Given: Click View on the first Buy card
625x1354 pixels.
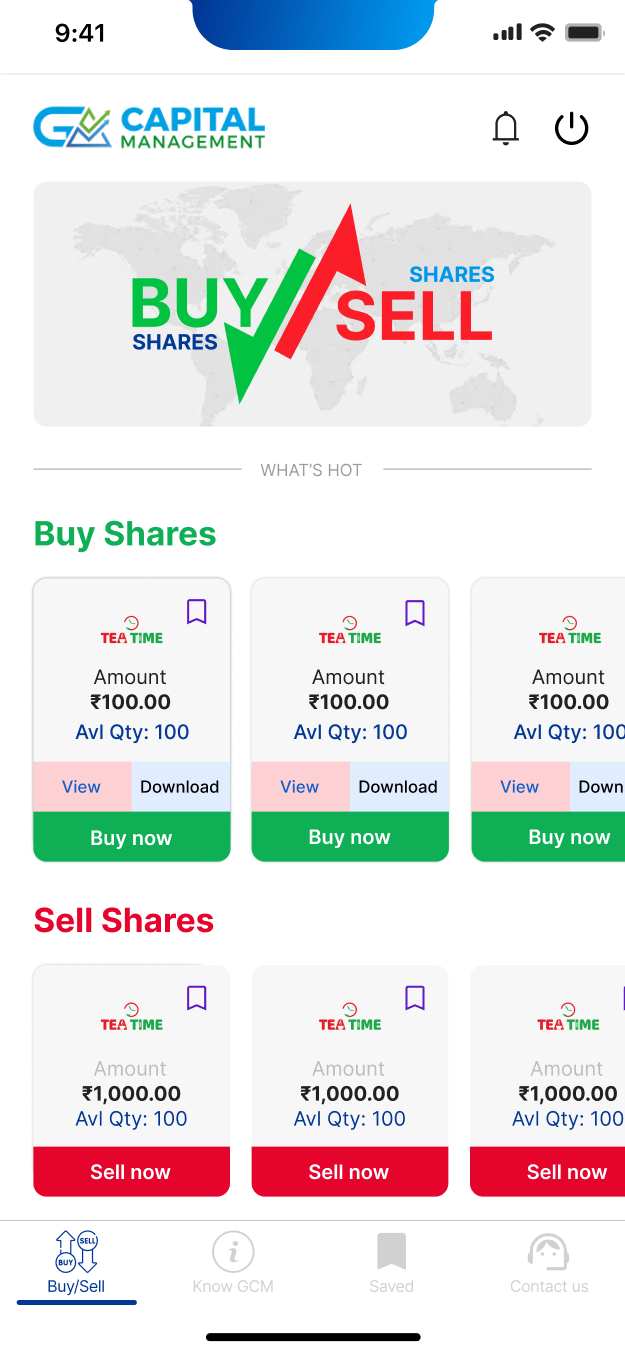Looking at the screenshot, I should coord(81,787).
